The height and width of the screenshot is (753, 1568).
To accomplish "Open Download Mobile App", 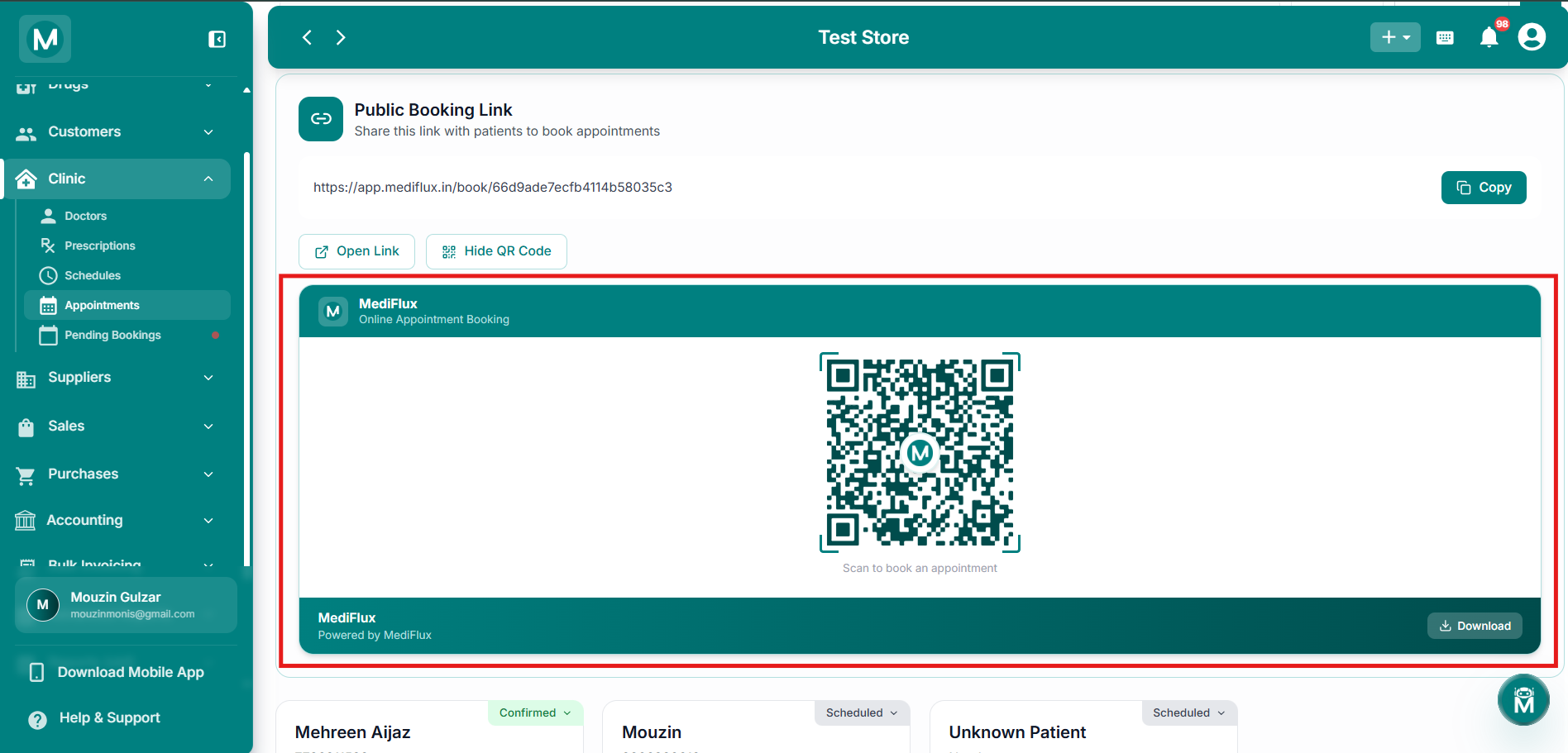I will [126, 673].
